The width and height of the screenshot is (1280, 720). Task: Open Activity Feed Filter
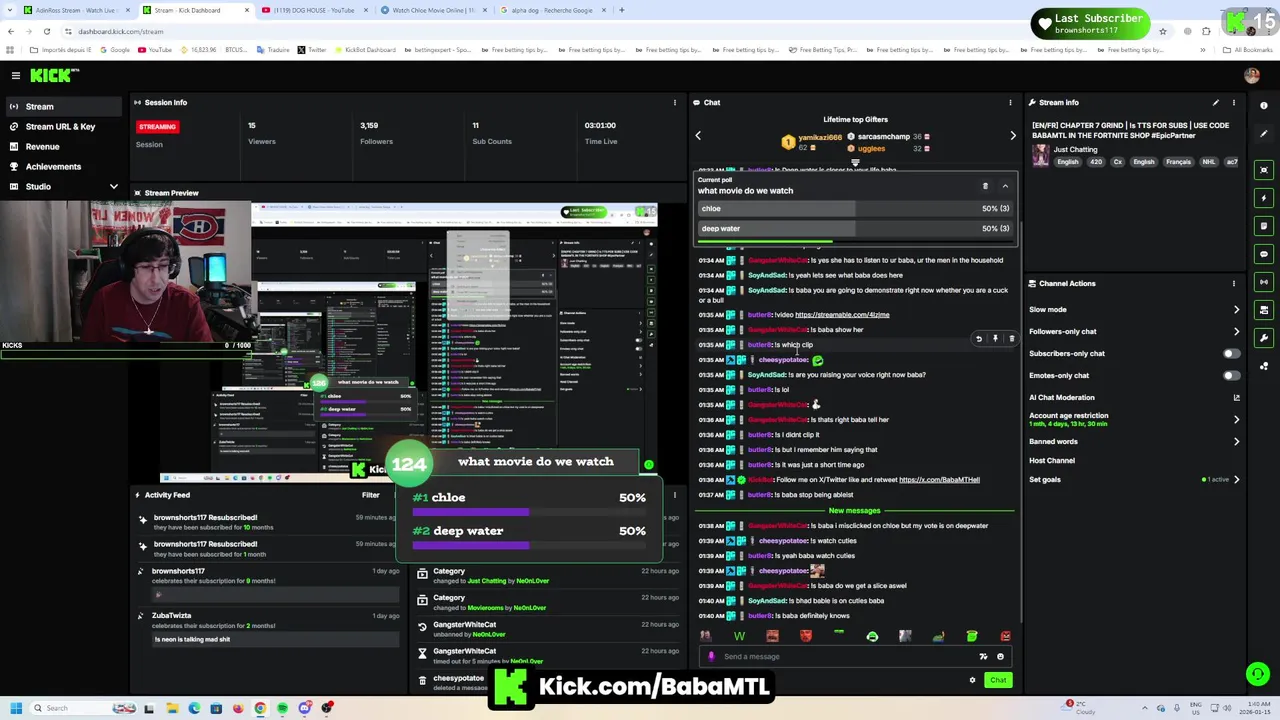tap(371, 495)
